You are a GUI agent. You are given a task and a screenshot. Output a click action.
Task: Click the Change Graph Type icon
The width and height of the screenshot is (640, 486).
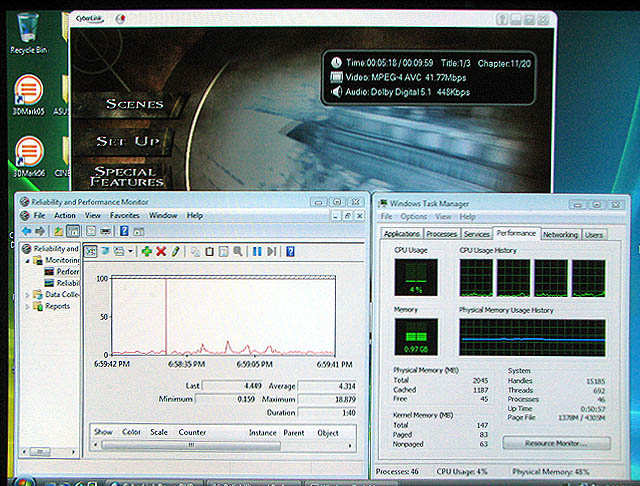click(x=119, y=251)
